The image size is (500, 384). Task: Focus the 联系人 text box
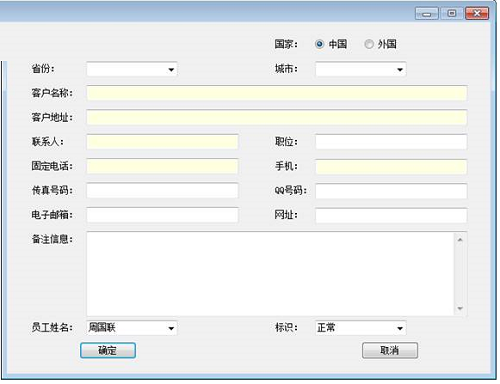[162, 142]
